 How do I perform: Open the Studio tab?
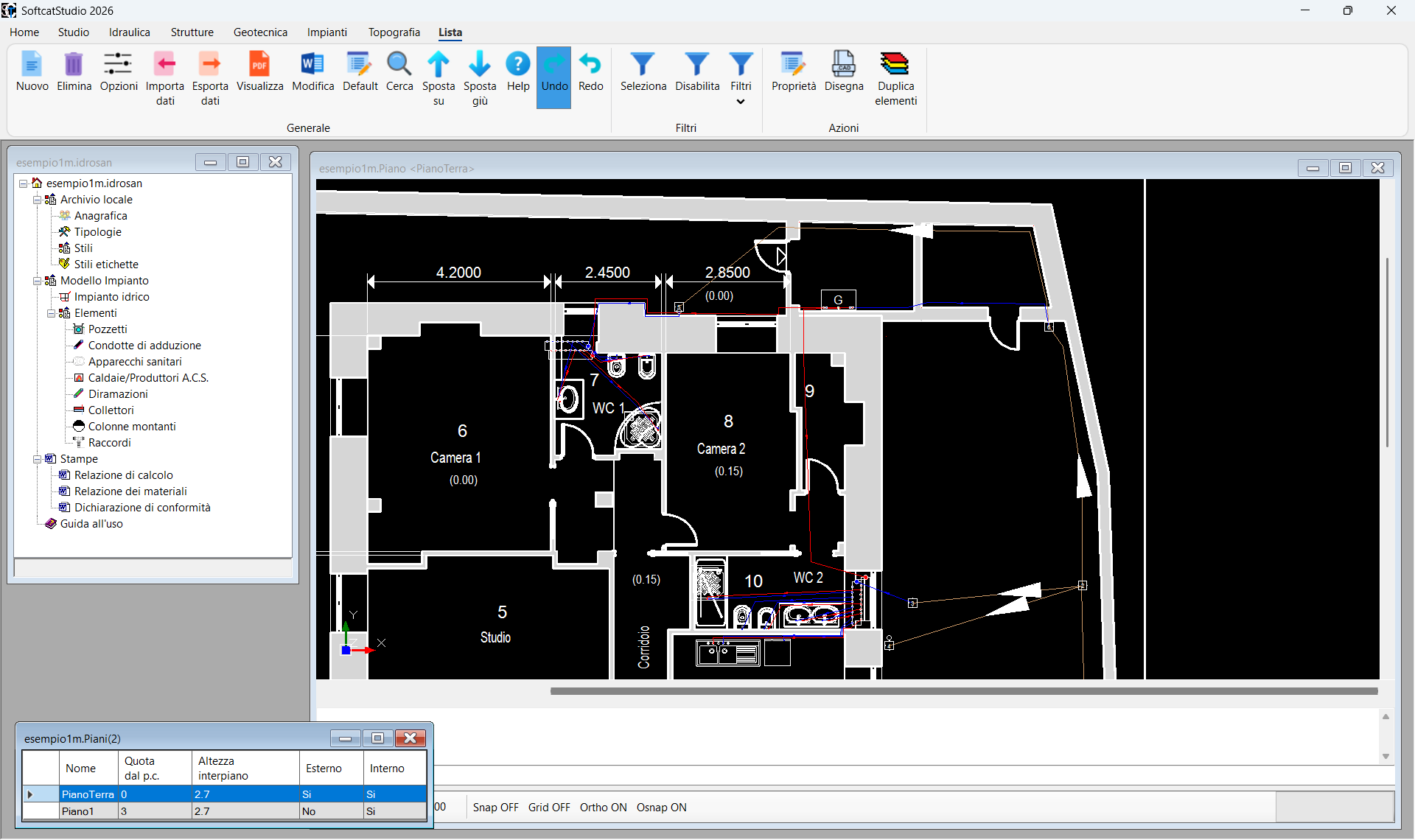coord(74,32)
